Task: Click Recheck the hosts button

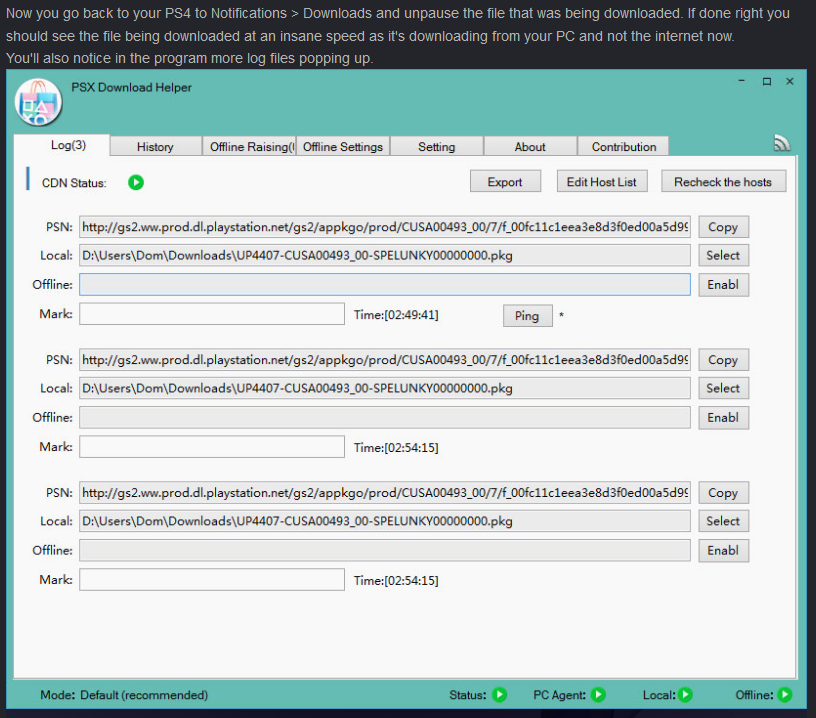Action: pos(723,182)
